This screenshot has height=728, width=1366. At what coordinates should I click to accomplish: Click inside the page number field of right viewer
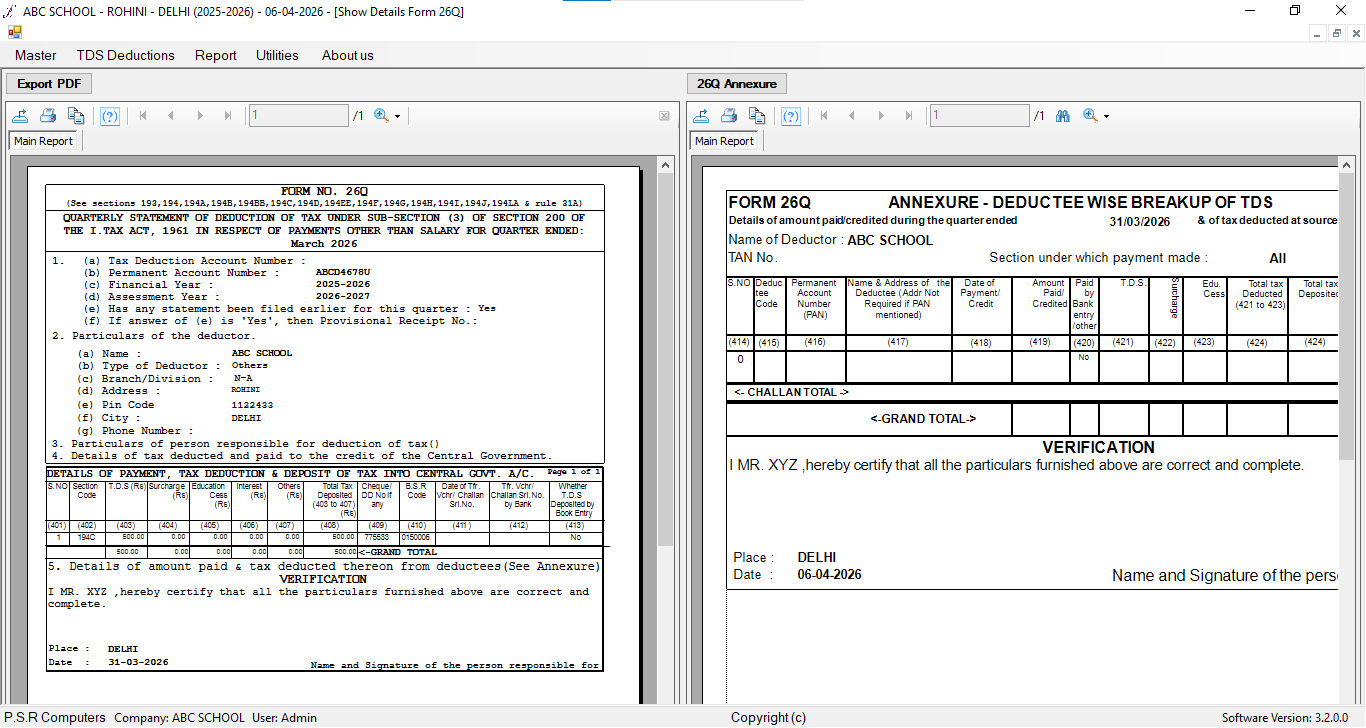978,115
